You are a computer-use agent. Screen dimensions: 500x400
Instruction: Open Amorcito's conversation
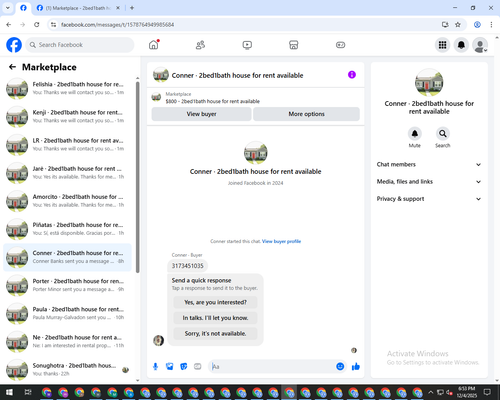click(x=67, y=201)
